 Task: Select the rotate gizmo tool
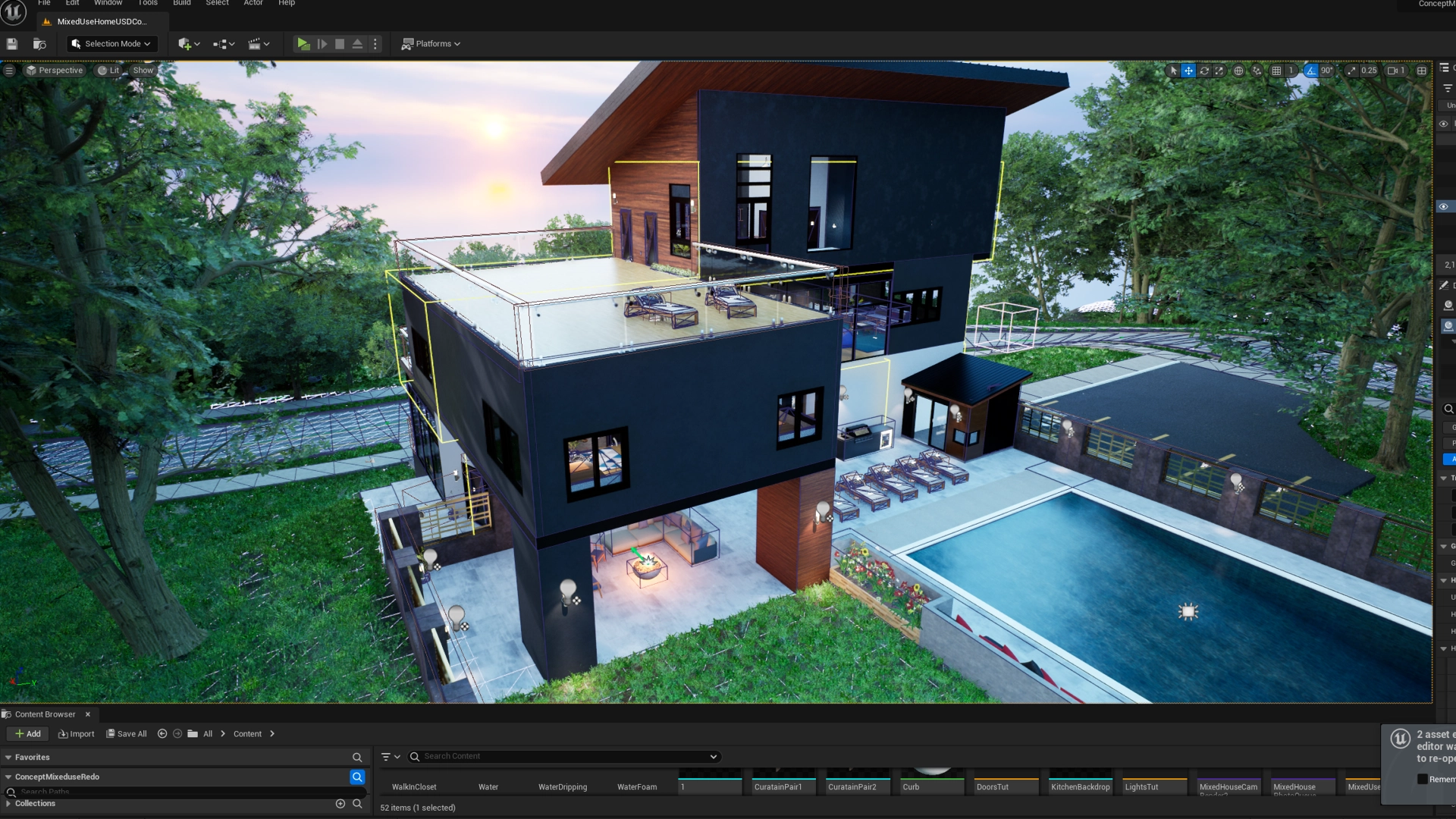(x=1203, y=71)
